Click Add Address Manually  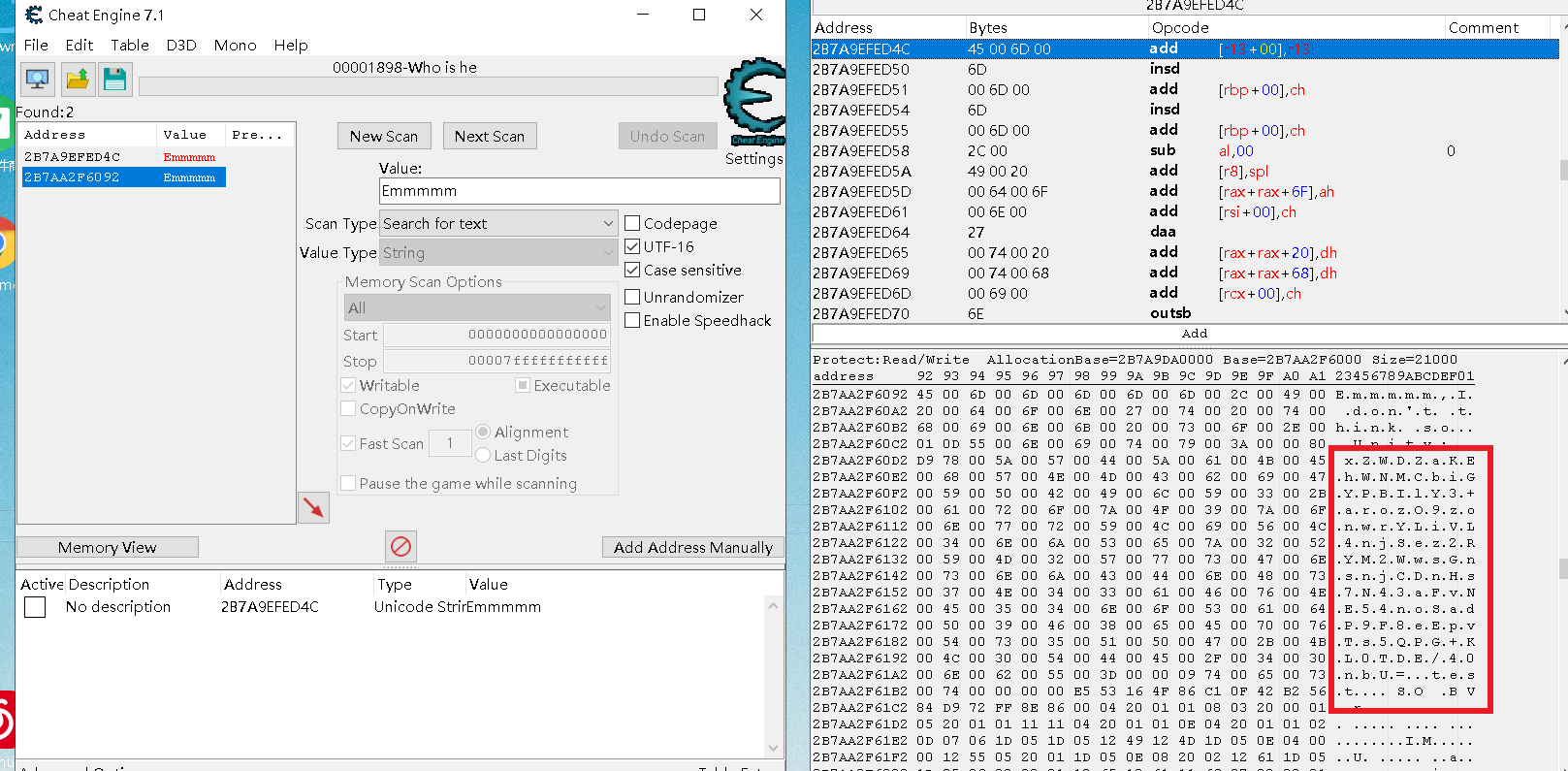pos(693,547)
